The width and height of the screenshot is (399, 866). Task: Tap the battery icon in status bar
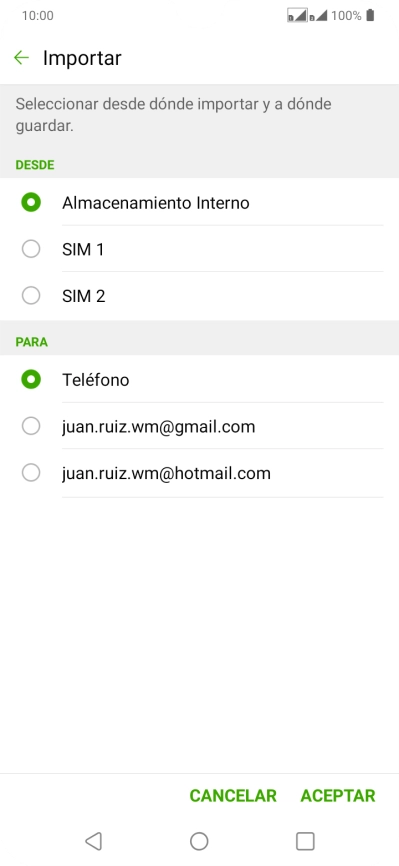point(370,15)
